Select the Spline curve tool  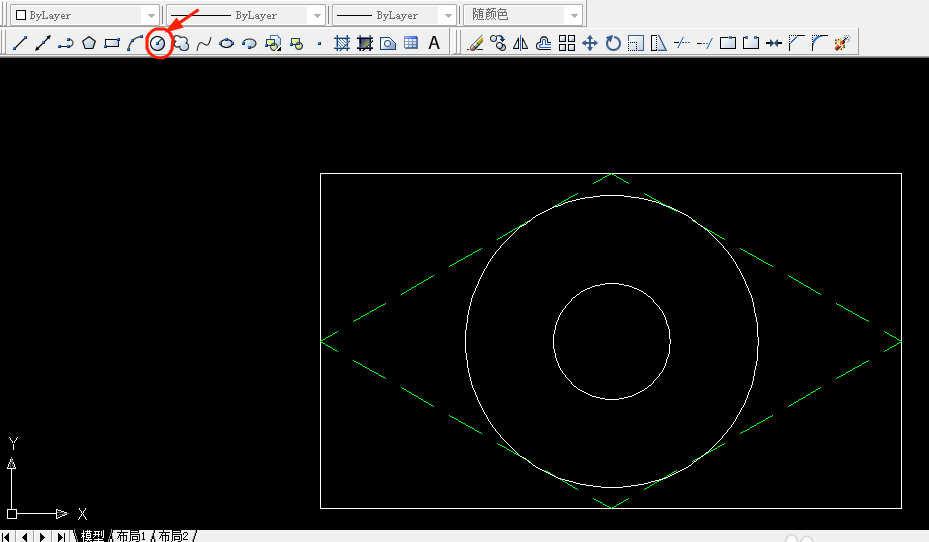pyautogui.click(x=204, y=43)
